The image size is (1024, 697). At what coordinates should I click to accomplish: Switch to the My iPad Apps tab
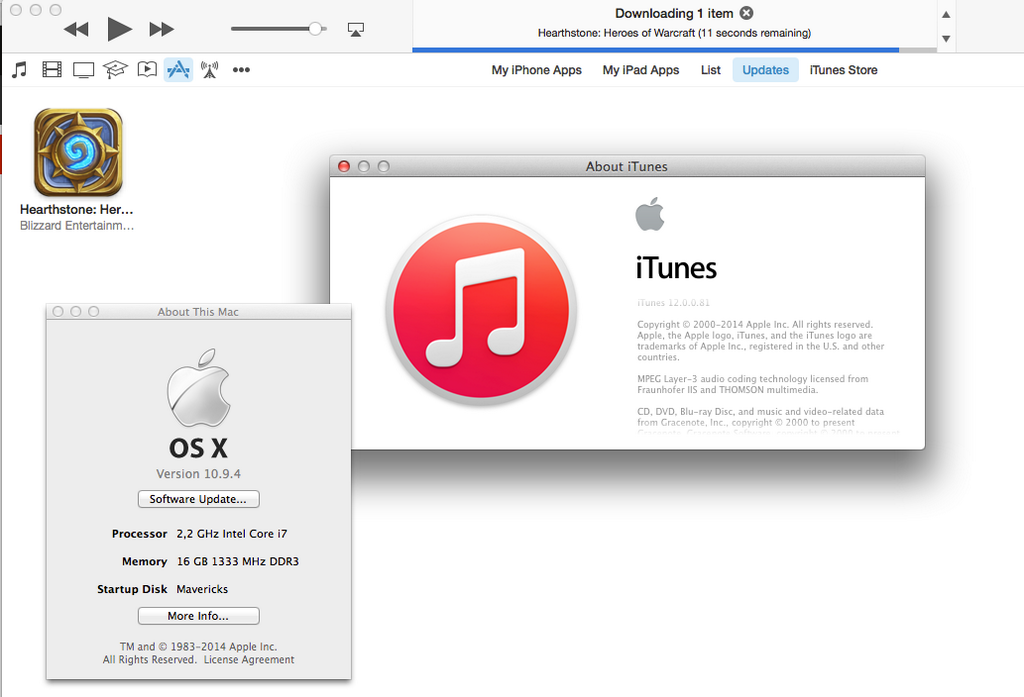coord(641,70)
